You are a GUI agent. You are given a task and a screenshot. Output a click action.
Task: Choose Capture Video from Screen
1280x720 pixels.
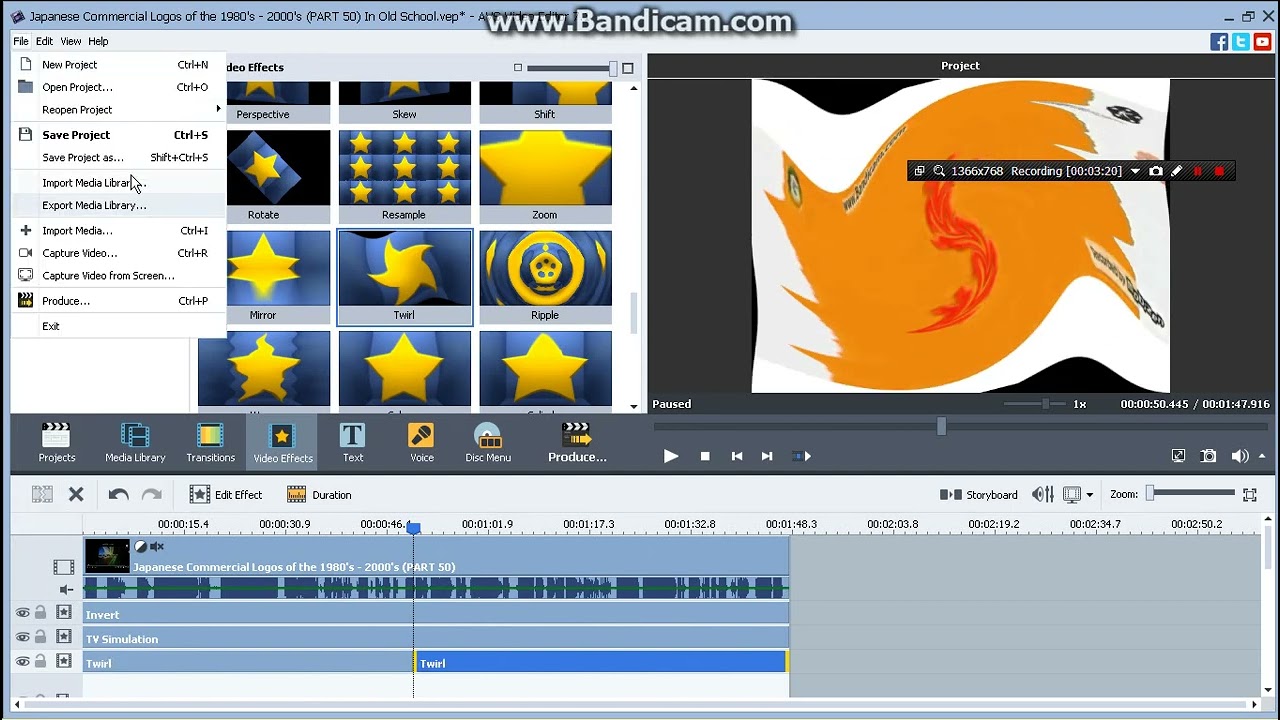tap(119, 275)
